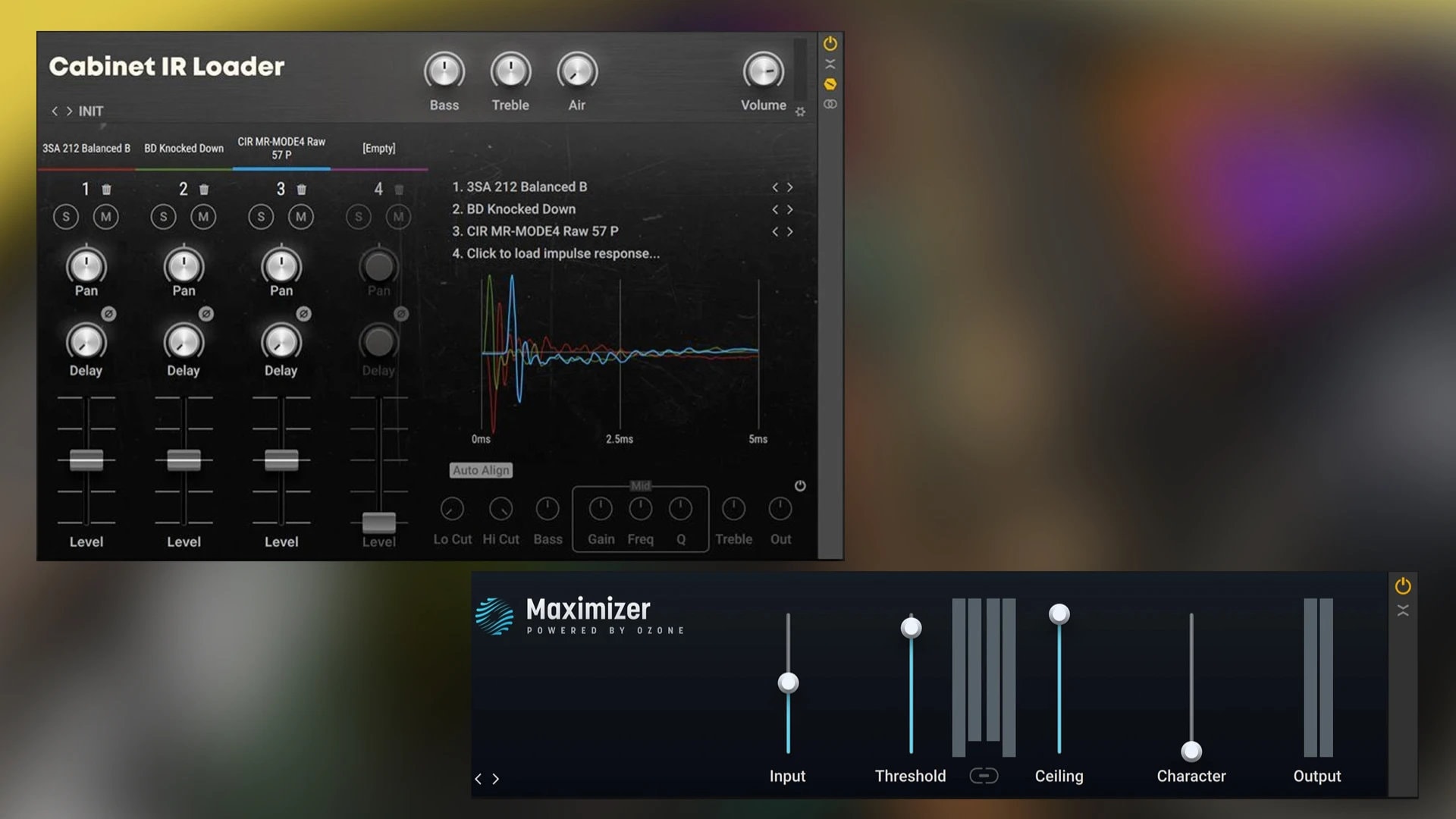Viewport: 1456px width, 819px height.
Task: Previous IR for CIR MR-MODE4 Raw 57 P
Action: pos(775,231)
